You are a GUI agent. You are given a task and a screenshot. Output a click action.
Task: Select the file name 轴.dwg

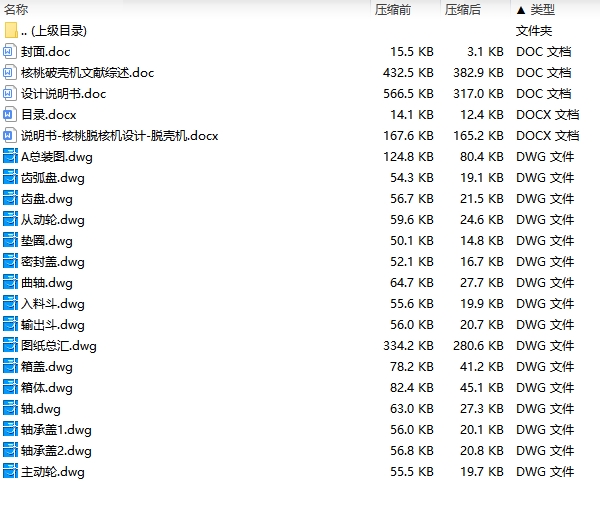pos(41,409)
